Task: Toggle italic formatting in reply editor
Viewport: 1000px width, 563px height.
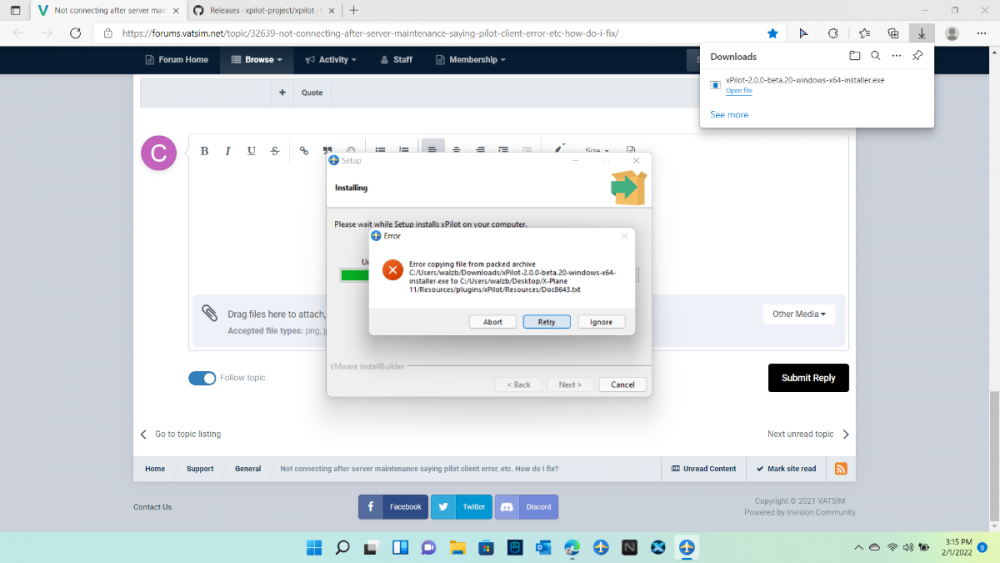Action: [x=228, y=151]
